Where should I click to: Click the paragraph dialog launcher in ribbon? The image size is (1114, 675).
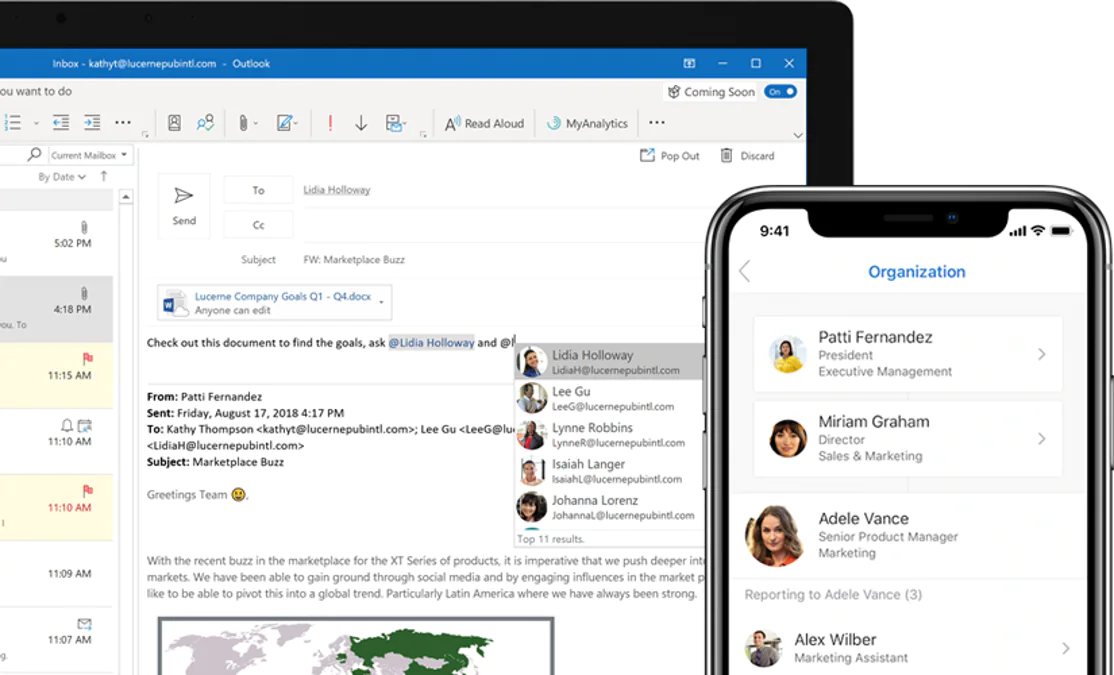(x=145, y=135)
